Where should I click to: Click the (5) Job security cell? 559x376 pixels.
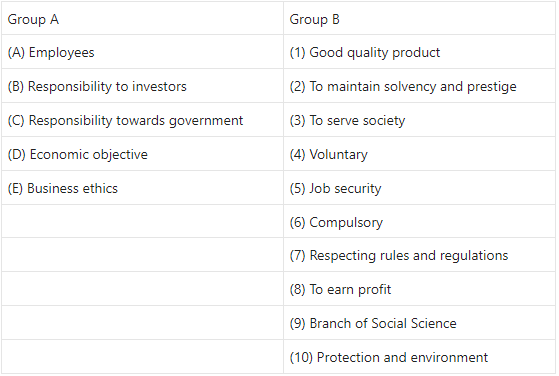pos(419,188)
